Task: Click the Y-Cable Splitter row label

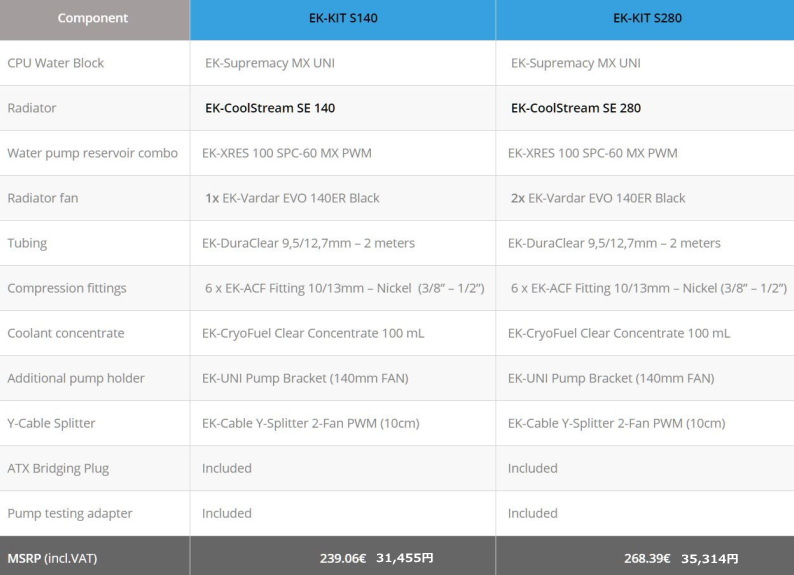Action: (51, 424)
